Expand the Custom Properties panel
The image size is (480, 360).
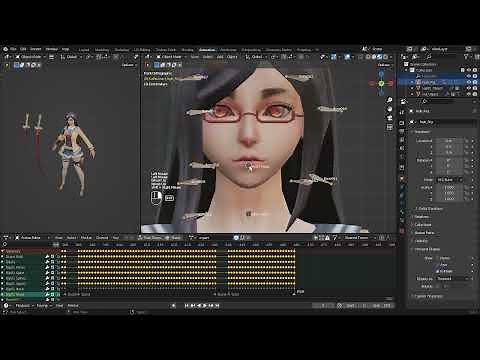pos(428,296)
